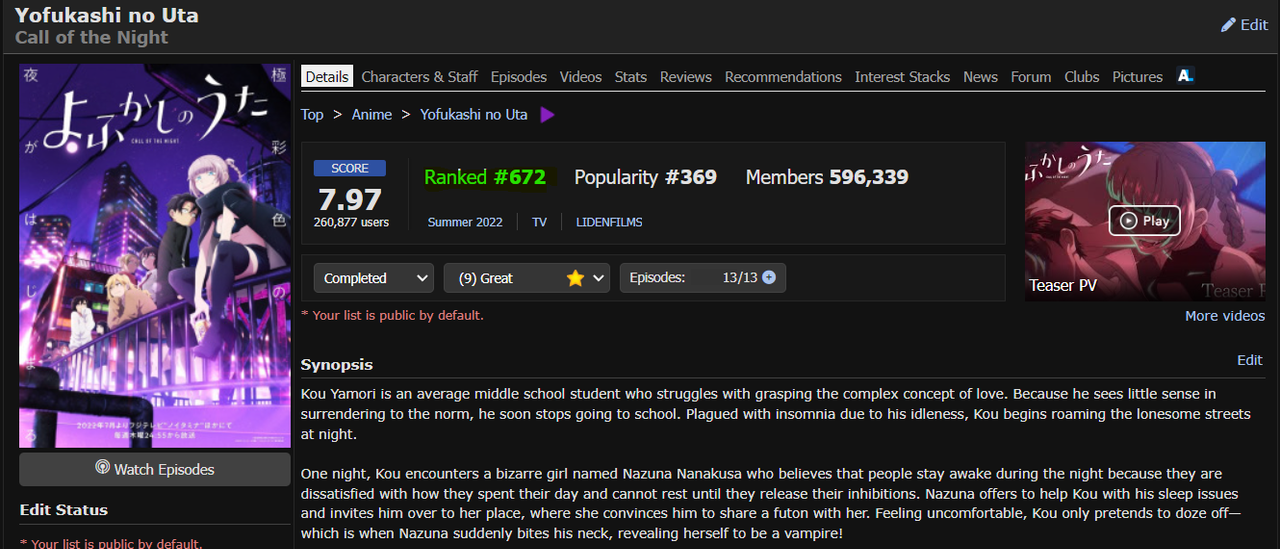Open the Interest Stacks tab

pyautogui.click(x=902, y=77)
